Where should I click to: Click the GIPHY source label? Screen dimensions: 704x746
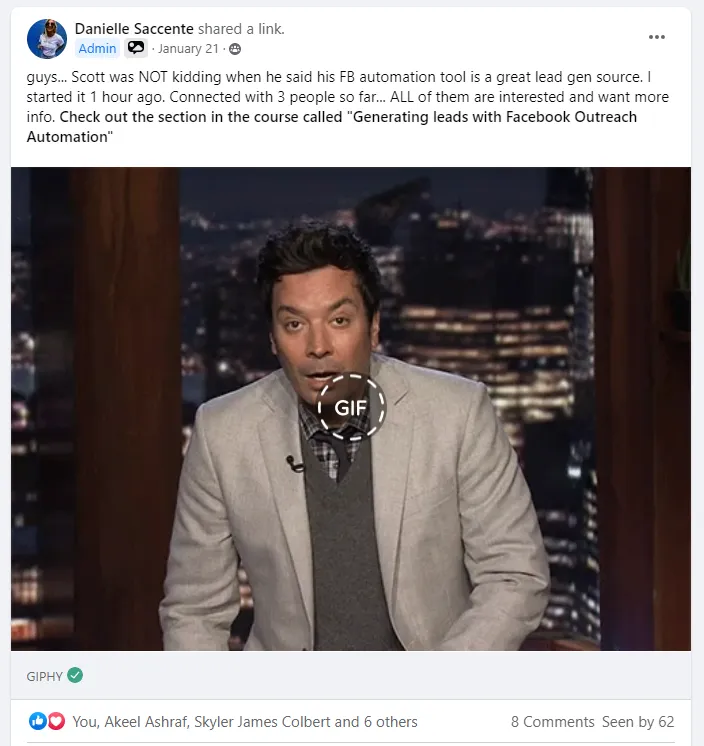45,677
